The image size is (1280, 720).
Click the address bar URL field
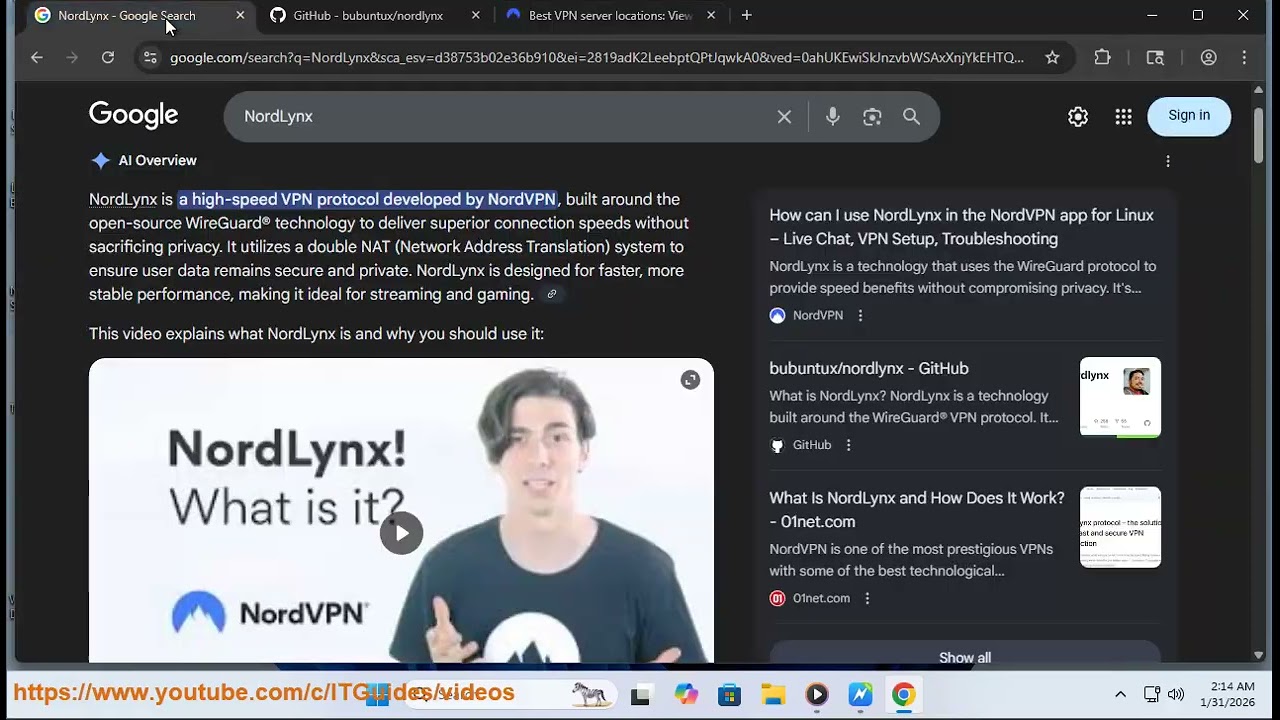[x=597, y=58]
